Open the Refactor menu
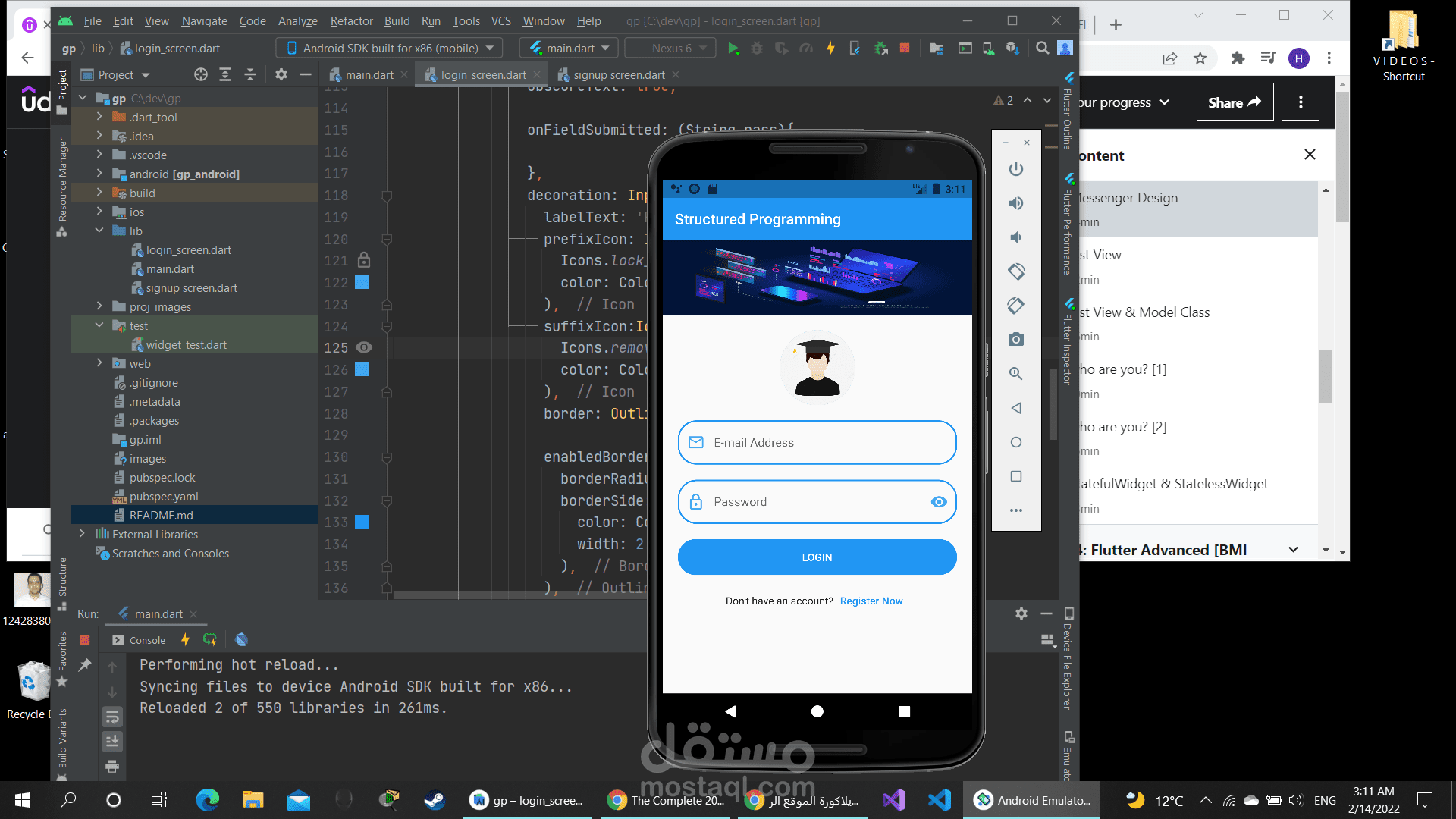Screen dimensions: 1456x819 (351, 21)
